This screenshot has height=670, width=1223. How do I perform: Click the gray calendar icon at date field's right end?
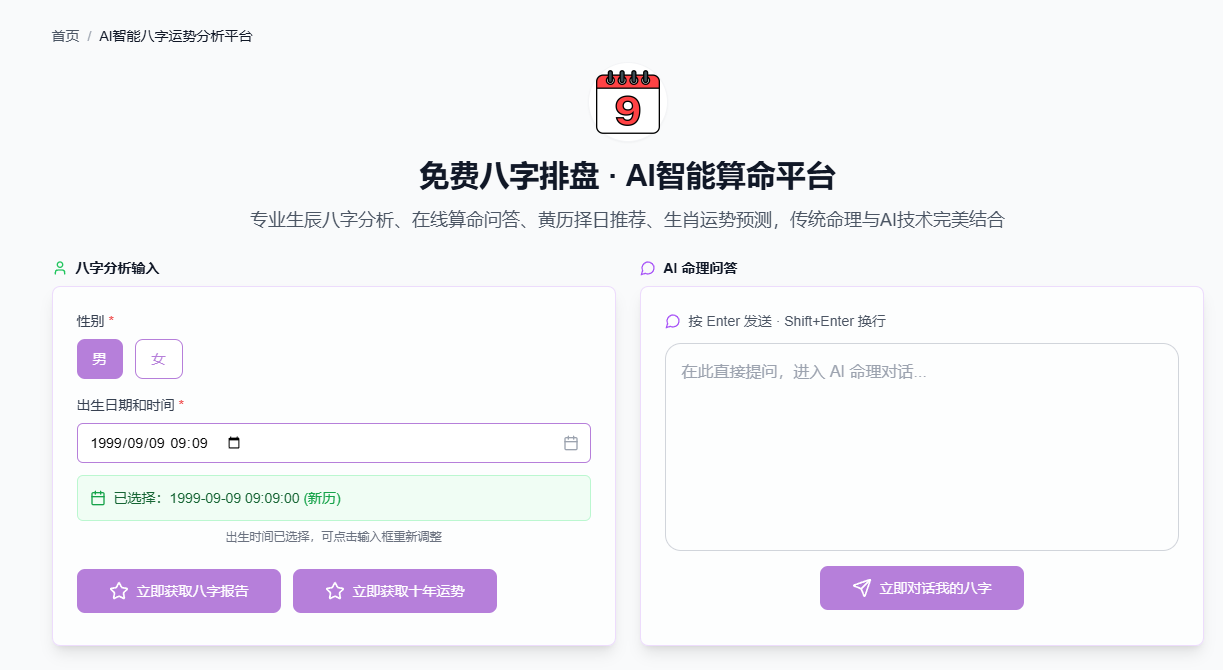tap(571, 443)
